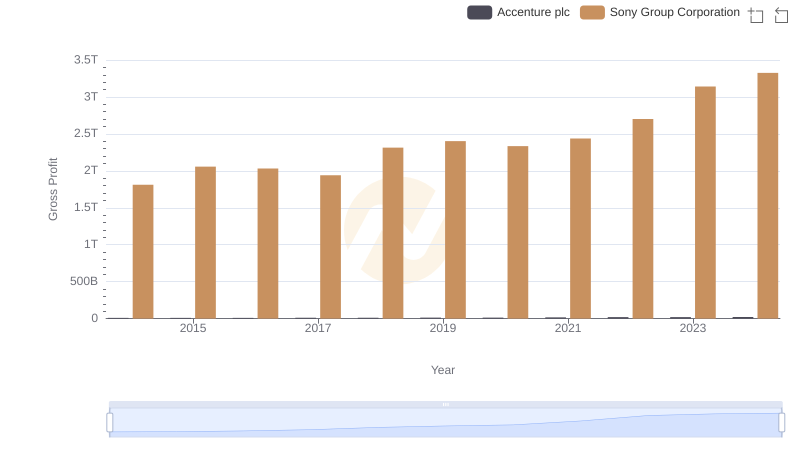800x461 pixels.
Task: Click the tallest Sony bar for 2024
Action: [x=768, y=196]
